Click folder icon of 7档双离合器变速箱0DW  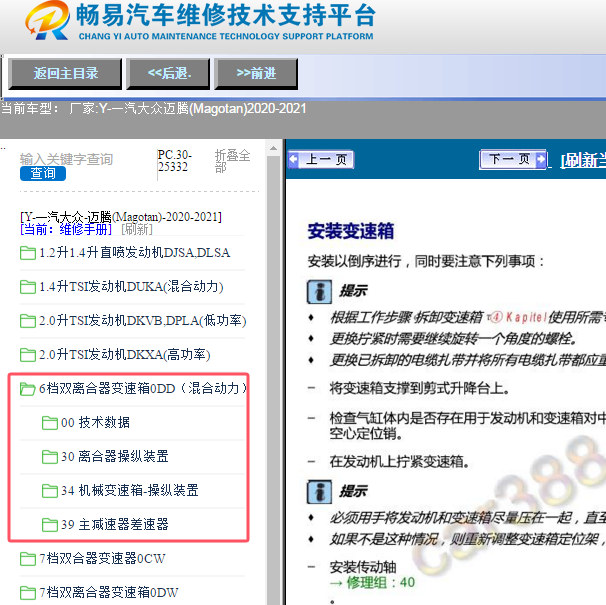pos(28,593)
